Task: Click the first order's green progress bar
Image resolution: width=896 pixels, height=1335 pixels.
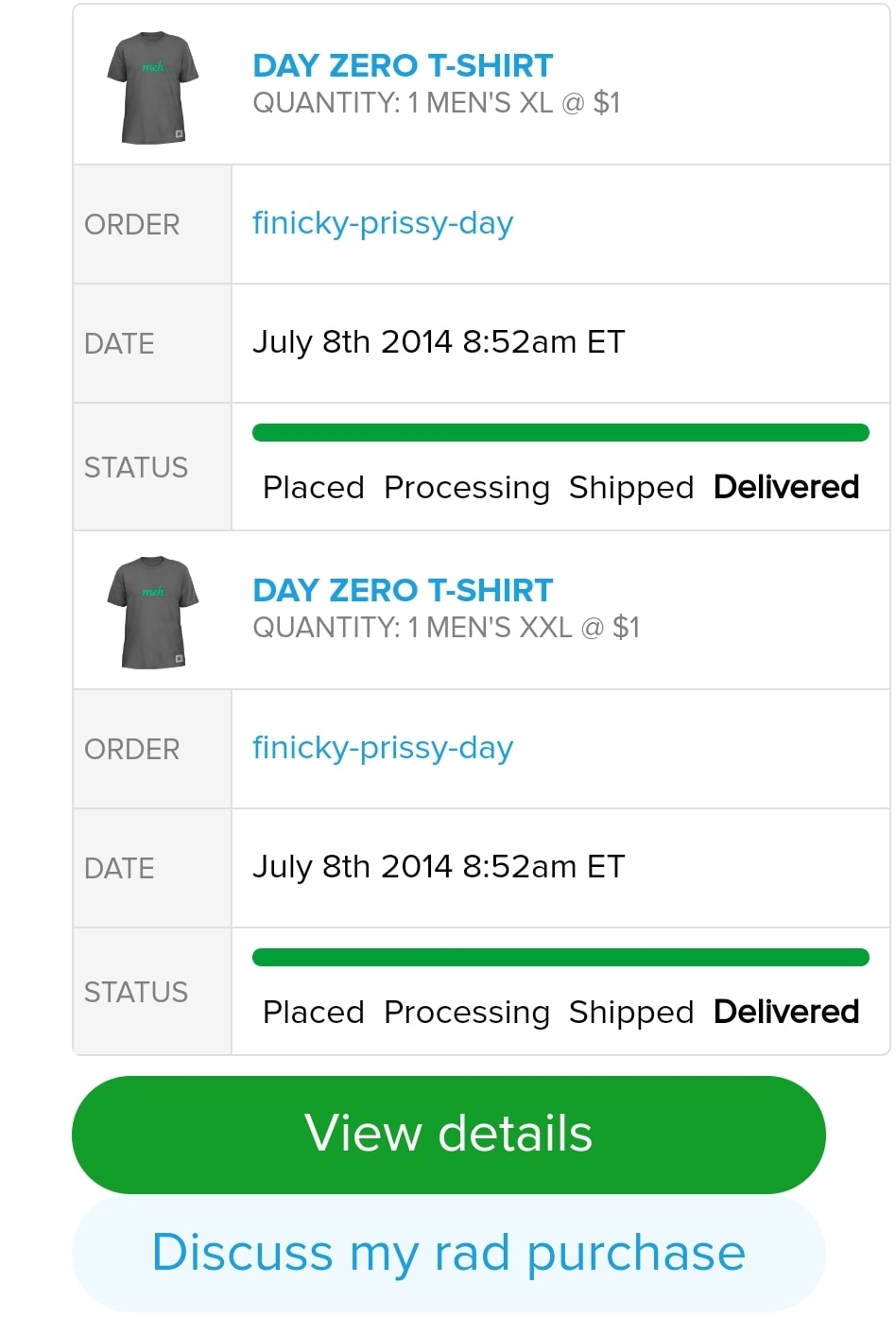Action: point(560,433)
